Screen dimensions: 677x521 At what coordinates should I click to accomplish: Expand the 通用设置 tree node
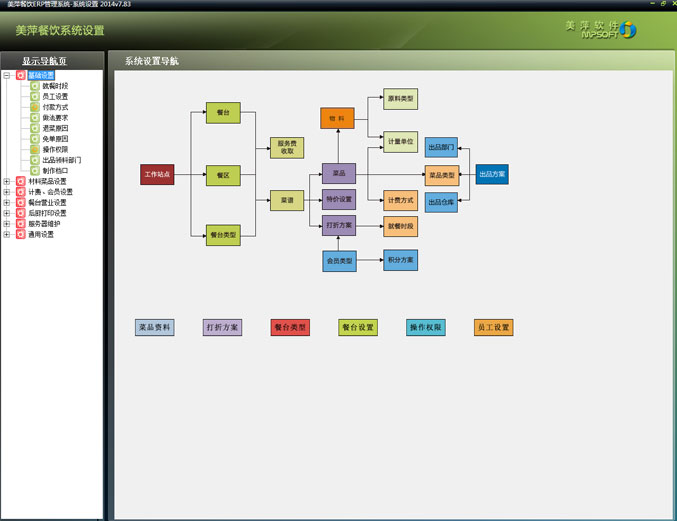click(x=7, y=234)
